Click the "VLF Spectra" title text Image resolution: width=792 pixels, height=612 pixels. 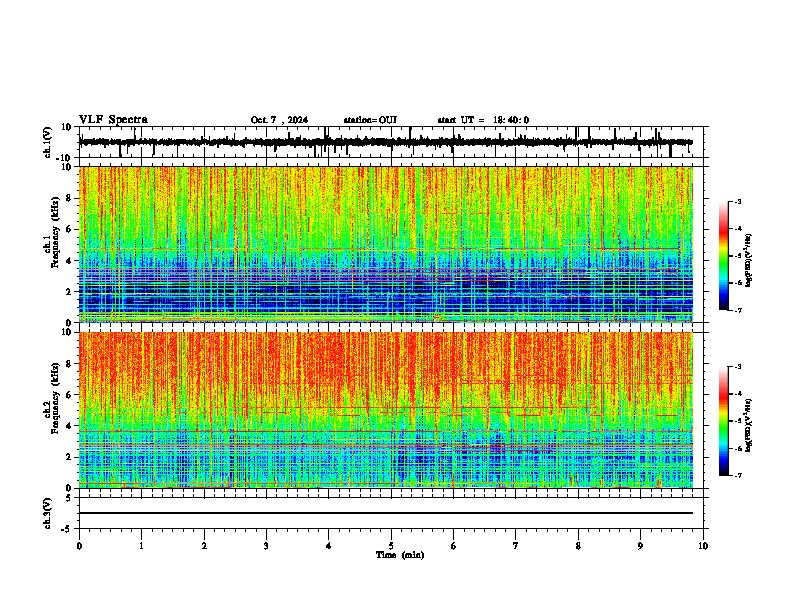coord(113,120)
